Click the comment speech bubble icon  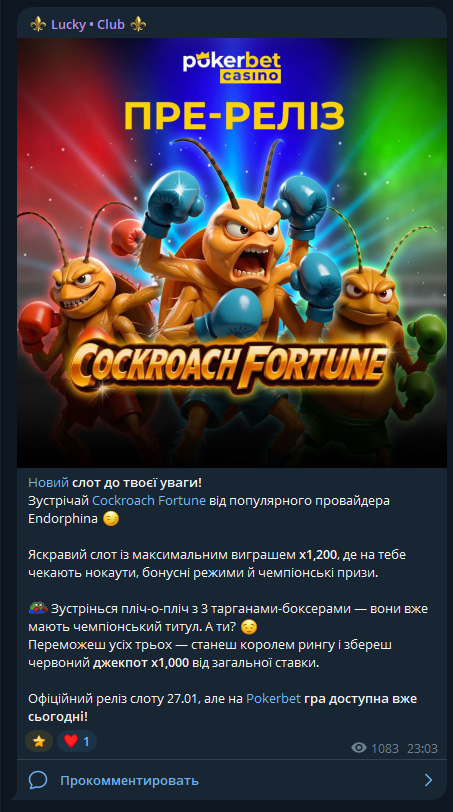(x=38, y=780)
